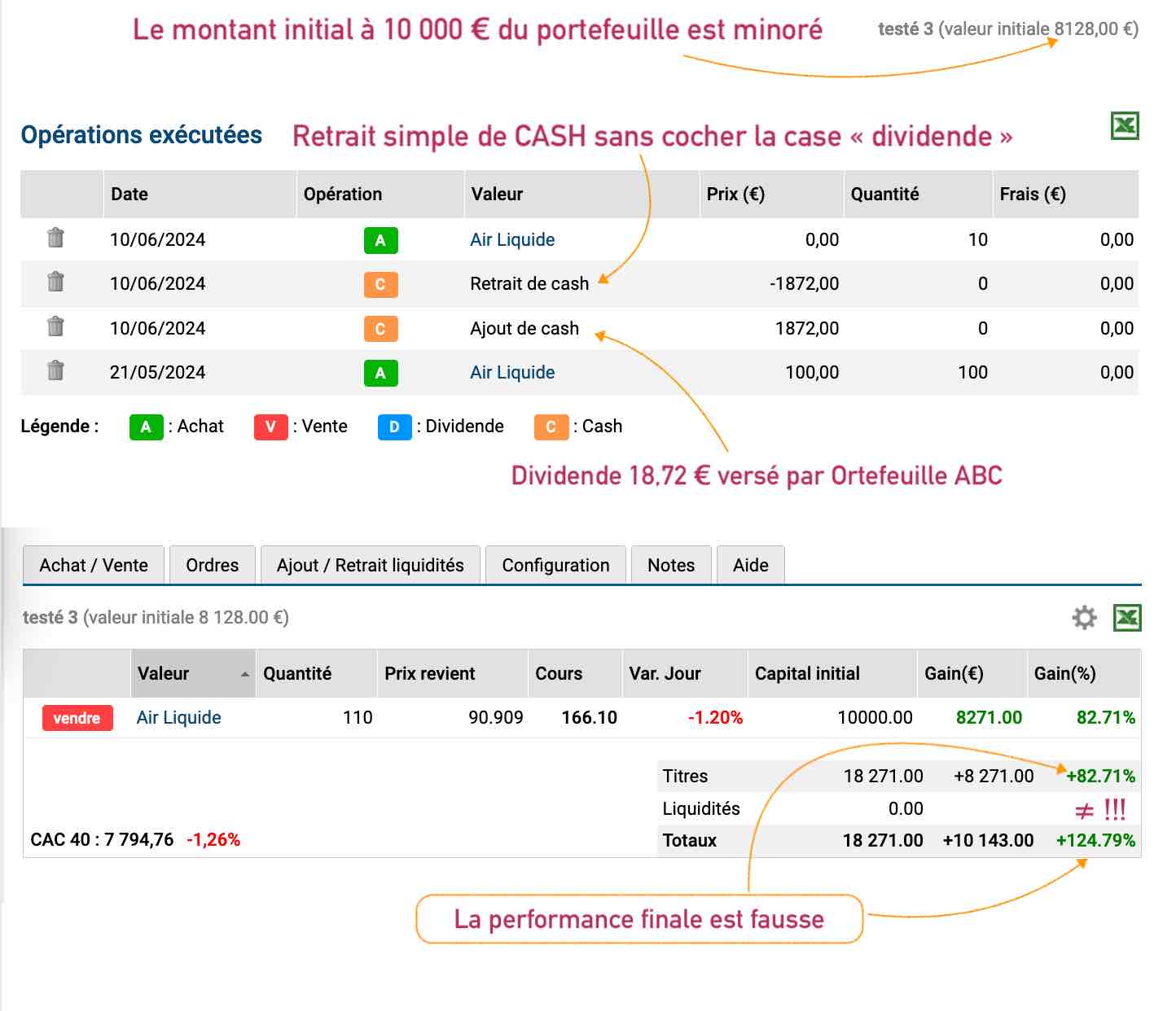Open Ajout / Retrait liquidités tab
The width and height of the screenshot is (1176, 1011).
[x=370, y=565]
